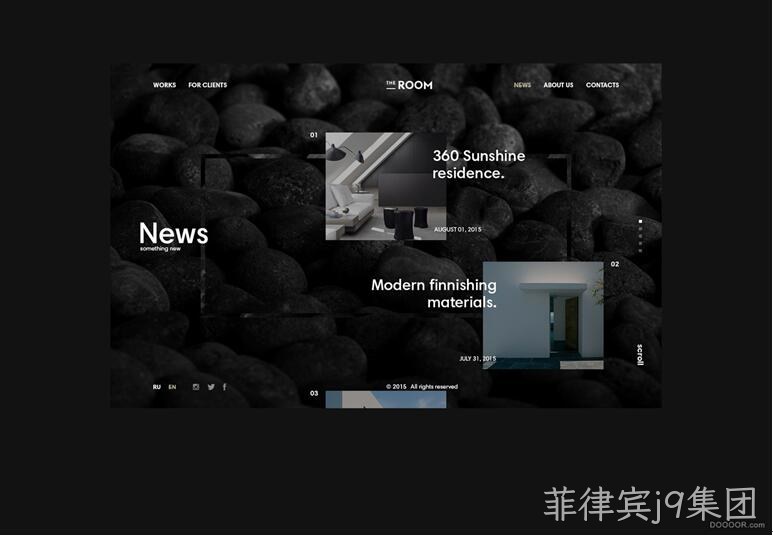Click '© 2015 All rights reserved' text
Viewport: 773px width, 536px height.
422,387
